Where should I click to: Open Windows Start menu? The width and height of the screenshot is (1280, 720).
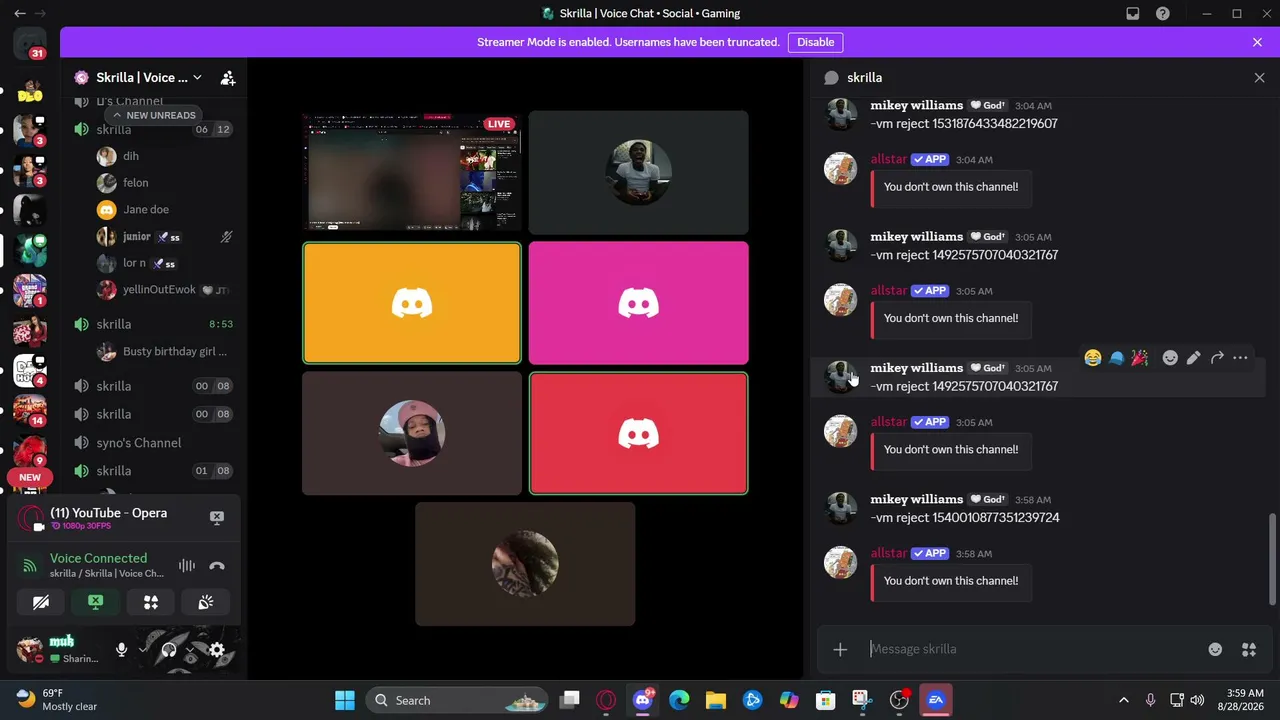click(345, 700)
